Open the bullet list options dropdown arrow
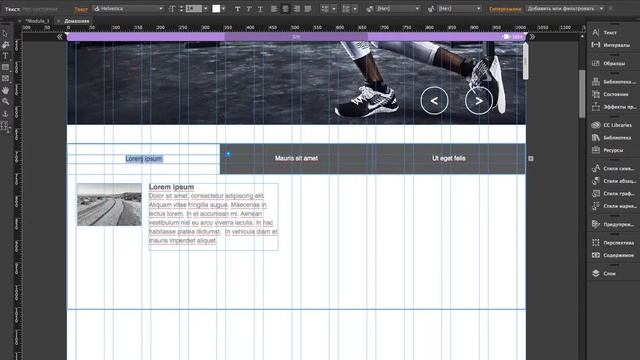 pos(334,9)
